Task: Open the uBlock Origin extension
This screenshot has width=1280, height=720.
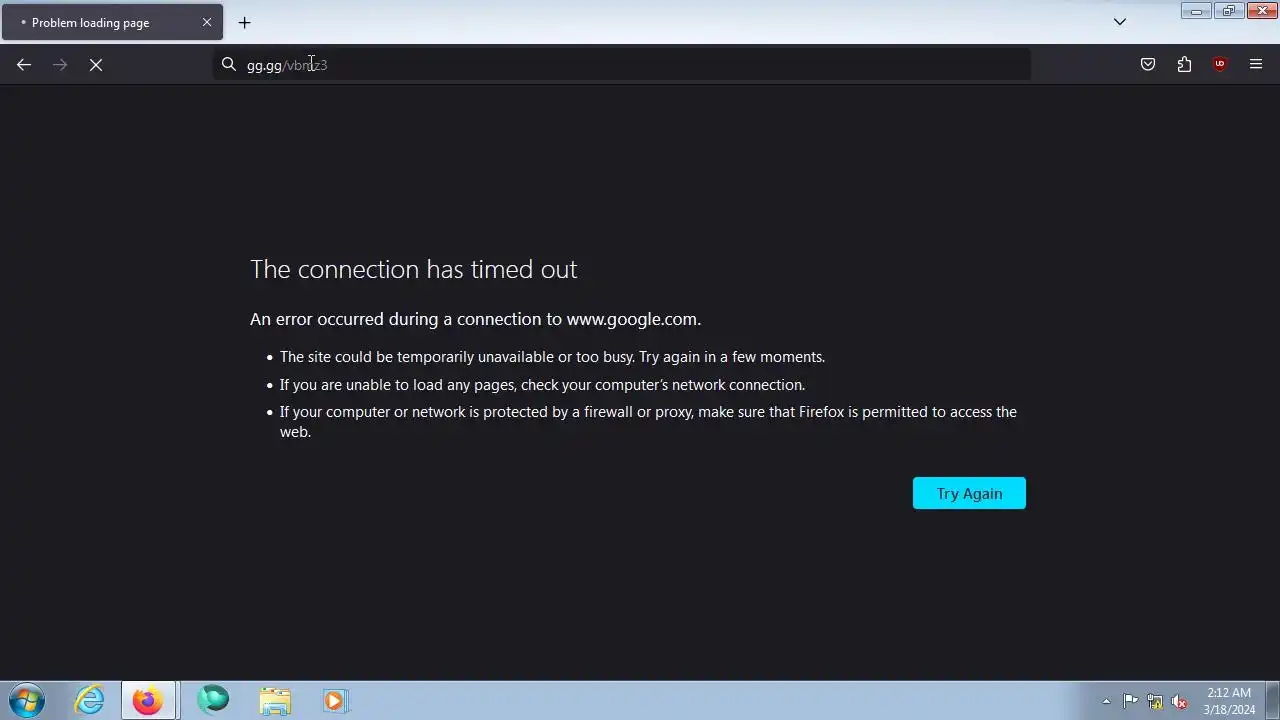Action: [1220, 64]
